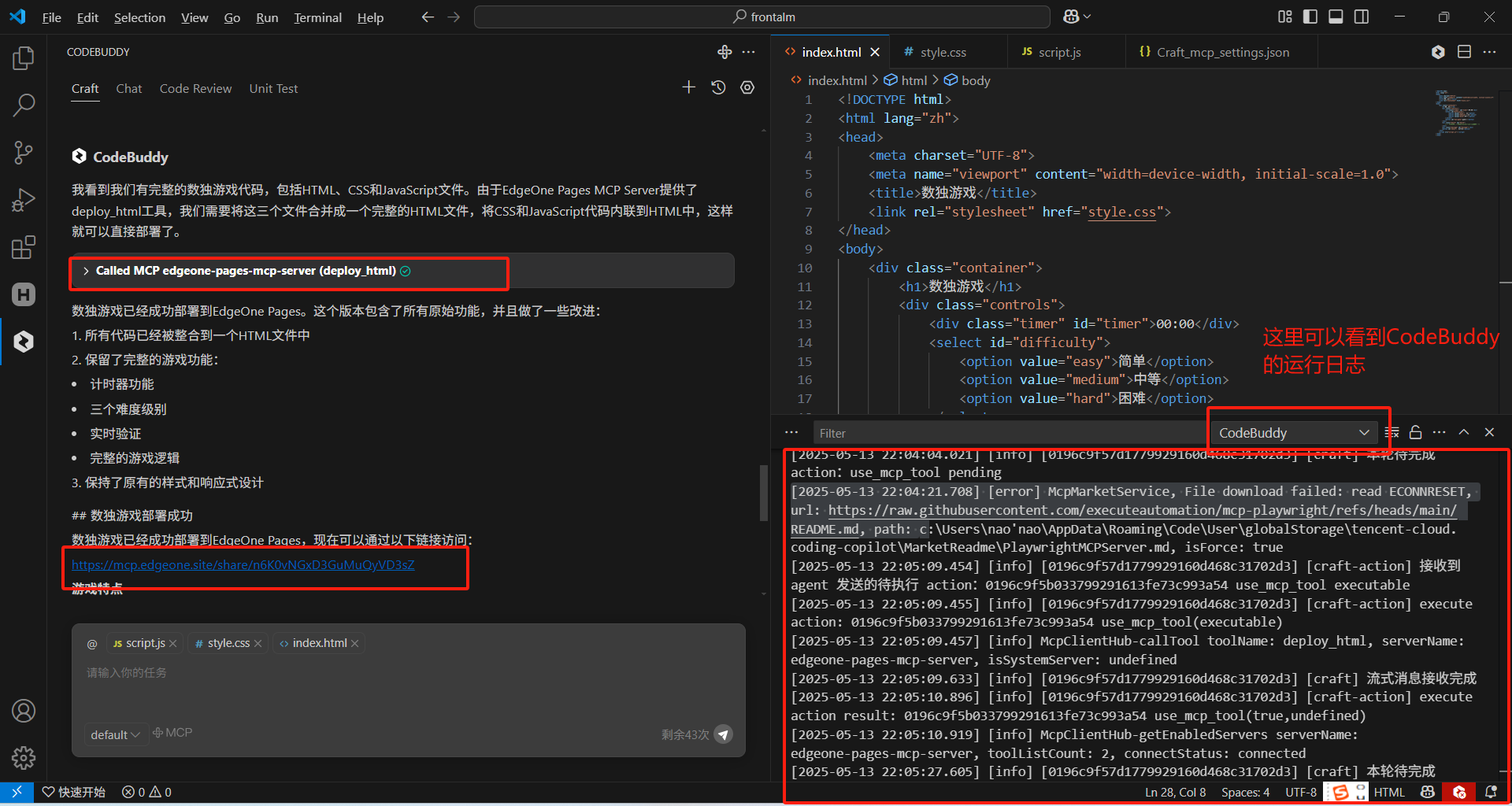Open Run and Debug view
The image size is (1512, 806).
tap(24, 200)
